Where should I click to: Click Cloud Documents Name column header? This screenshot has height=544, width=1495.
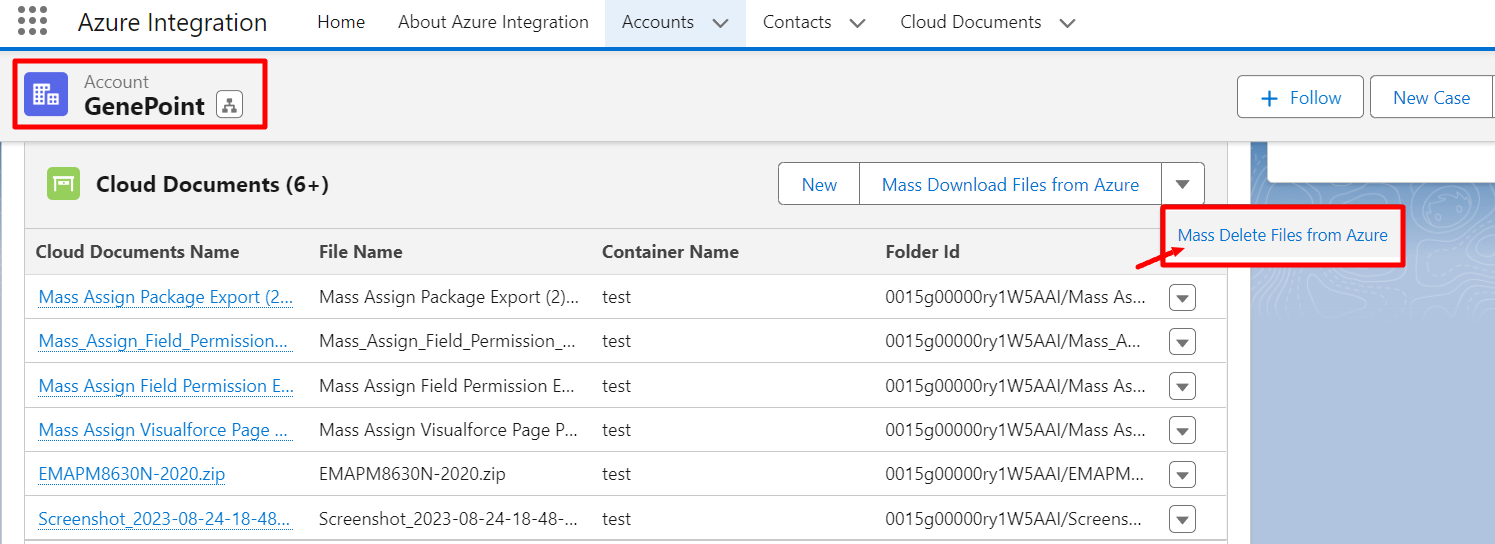[138, 252]
